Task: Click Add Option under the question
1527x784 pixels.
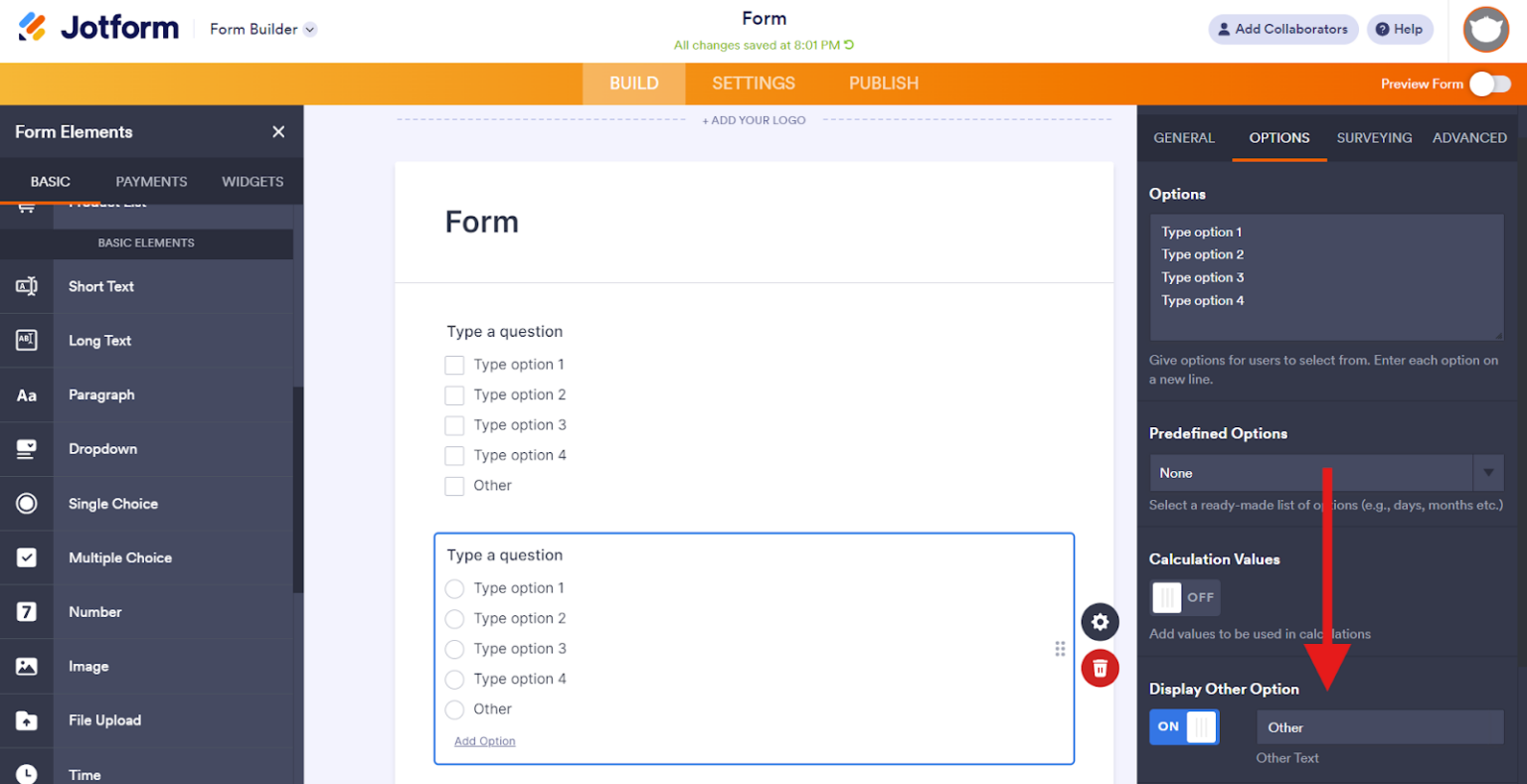Action: click(484, 740)
